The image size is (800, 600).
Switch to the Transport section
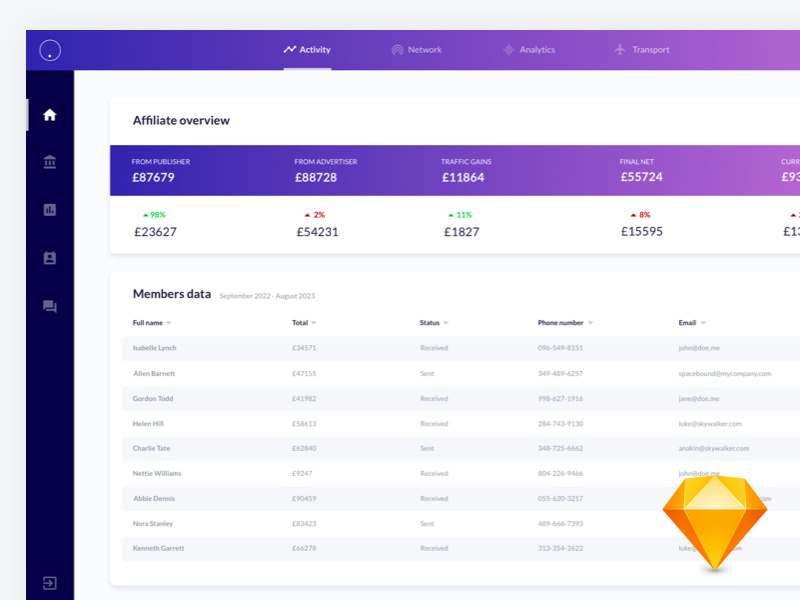(643, 49)
